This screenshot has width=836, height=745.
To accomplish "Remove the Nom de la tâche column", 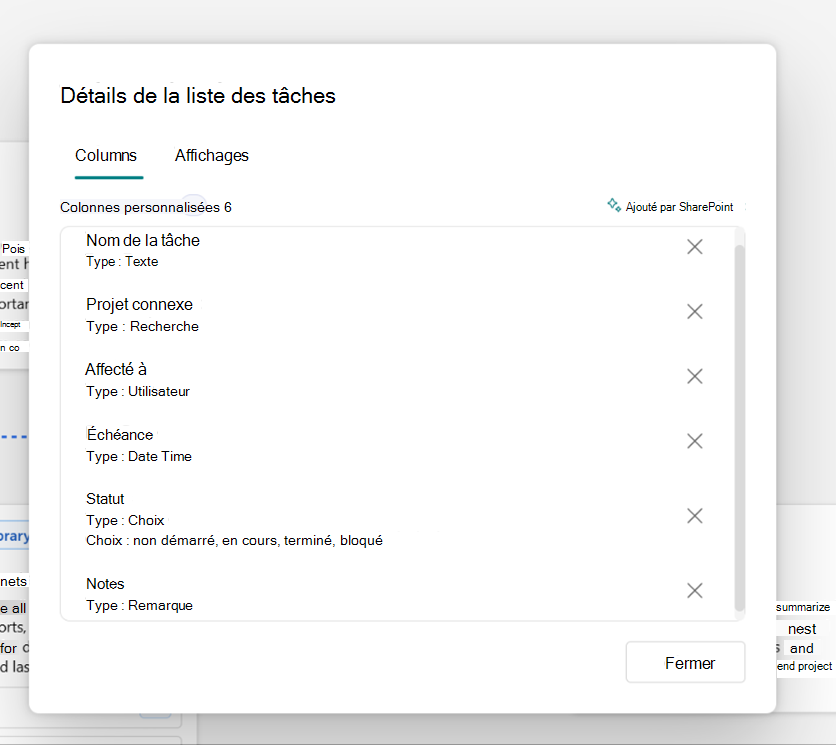I will click(x=694, y=247).
